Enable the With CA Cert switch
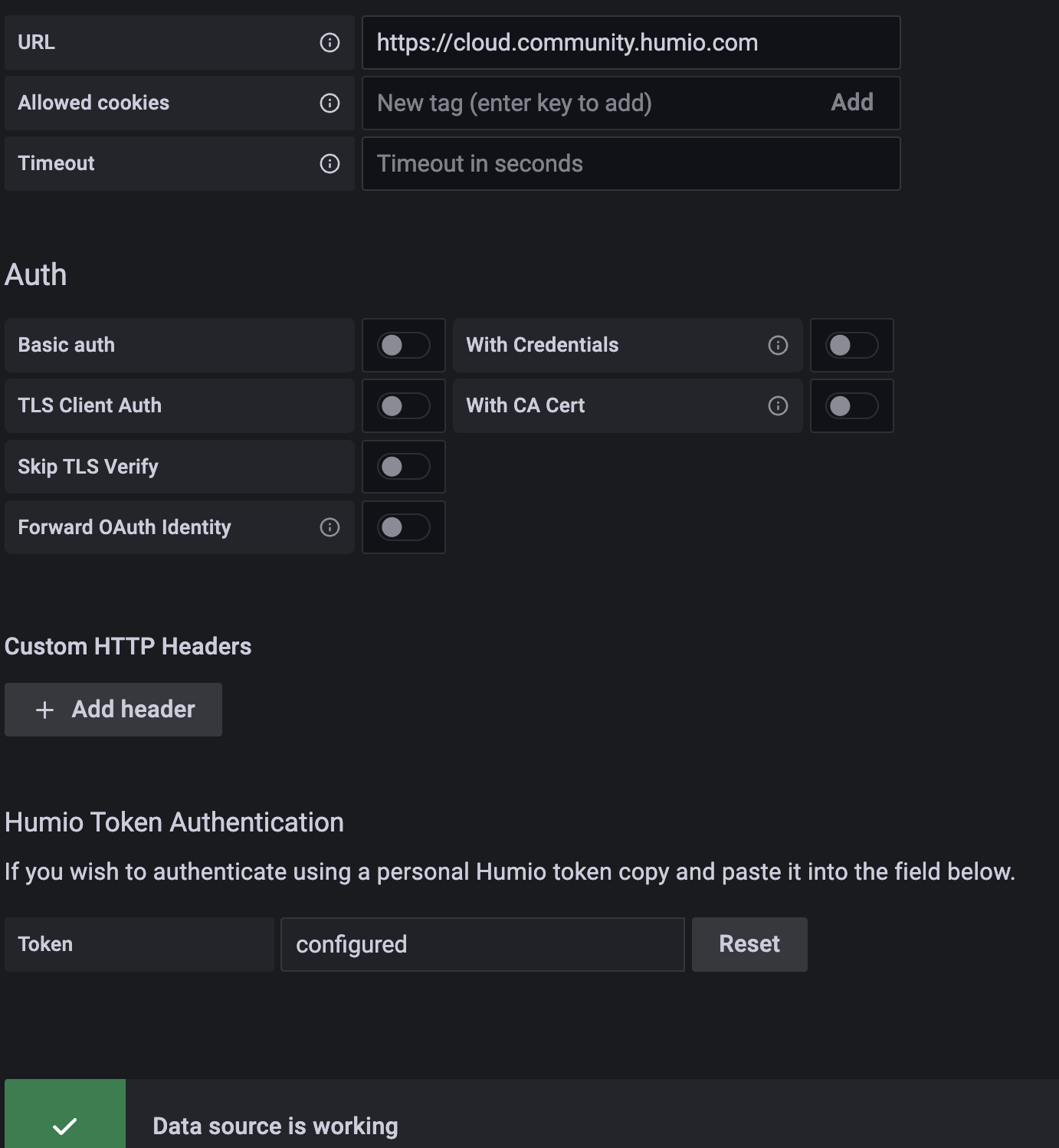 (x=851, y=406)
